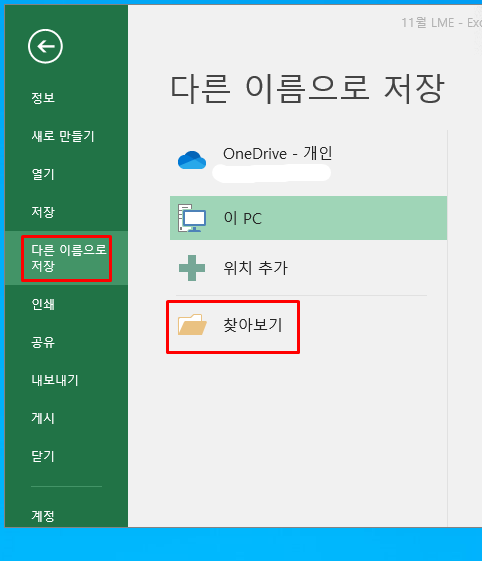Screen dimensions: 482x561
Task: Select the OneDrive - 개인 location label
Action: 278,153
